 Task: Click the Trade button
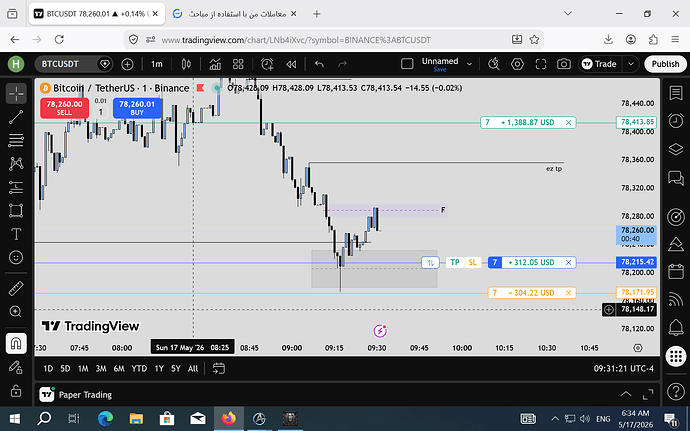pos(599,64)
